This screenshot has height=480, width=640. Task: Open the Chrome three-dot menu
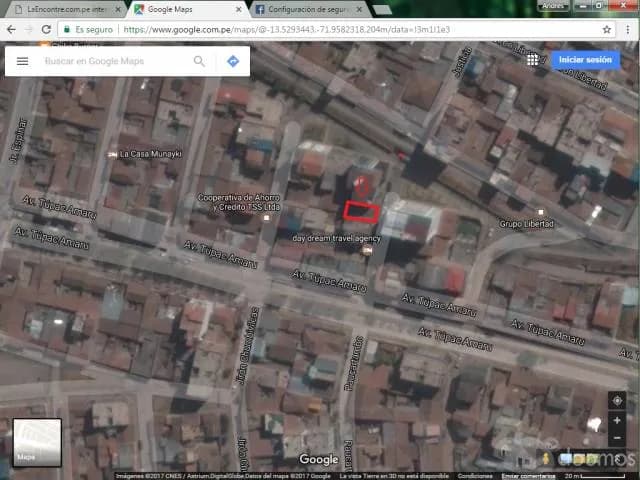point(627,29)
